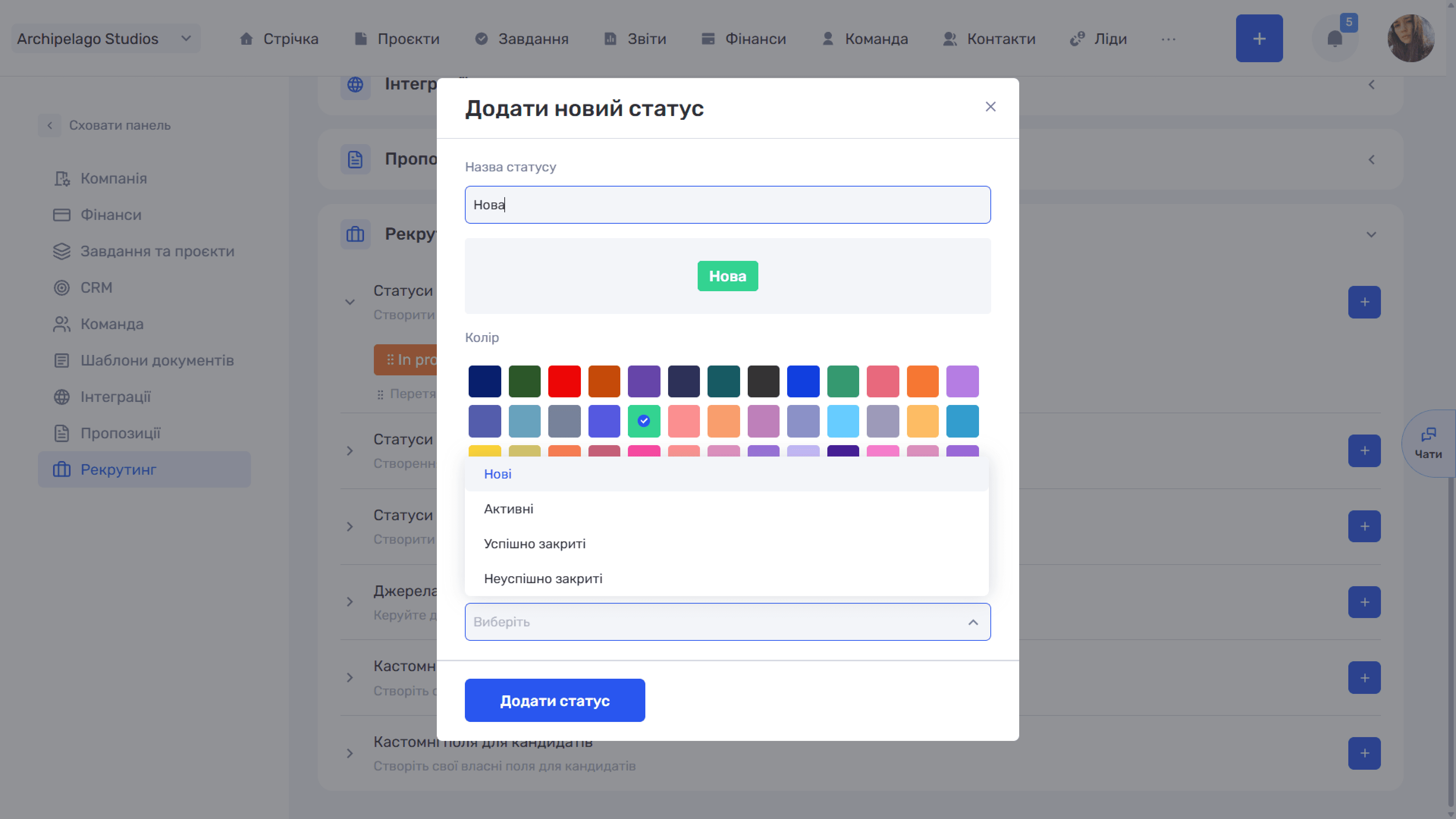Open the Archipelago Studios workspace dropdown
The image size is (1456, 819).
tap(106, 38)
